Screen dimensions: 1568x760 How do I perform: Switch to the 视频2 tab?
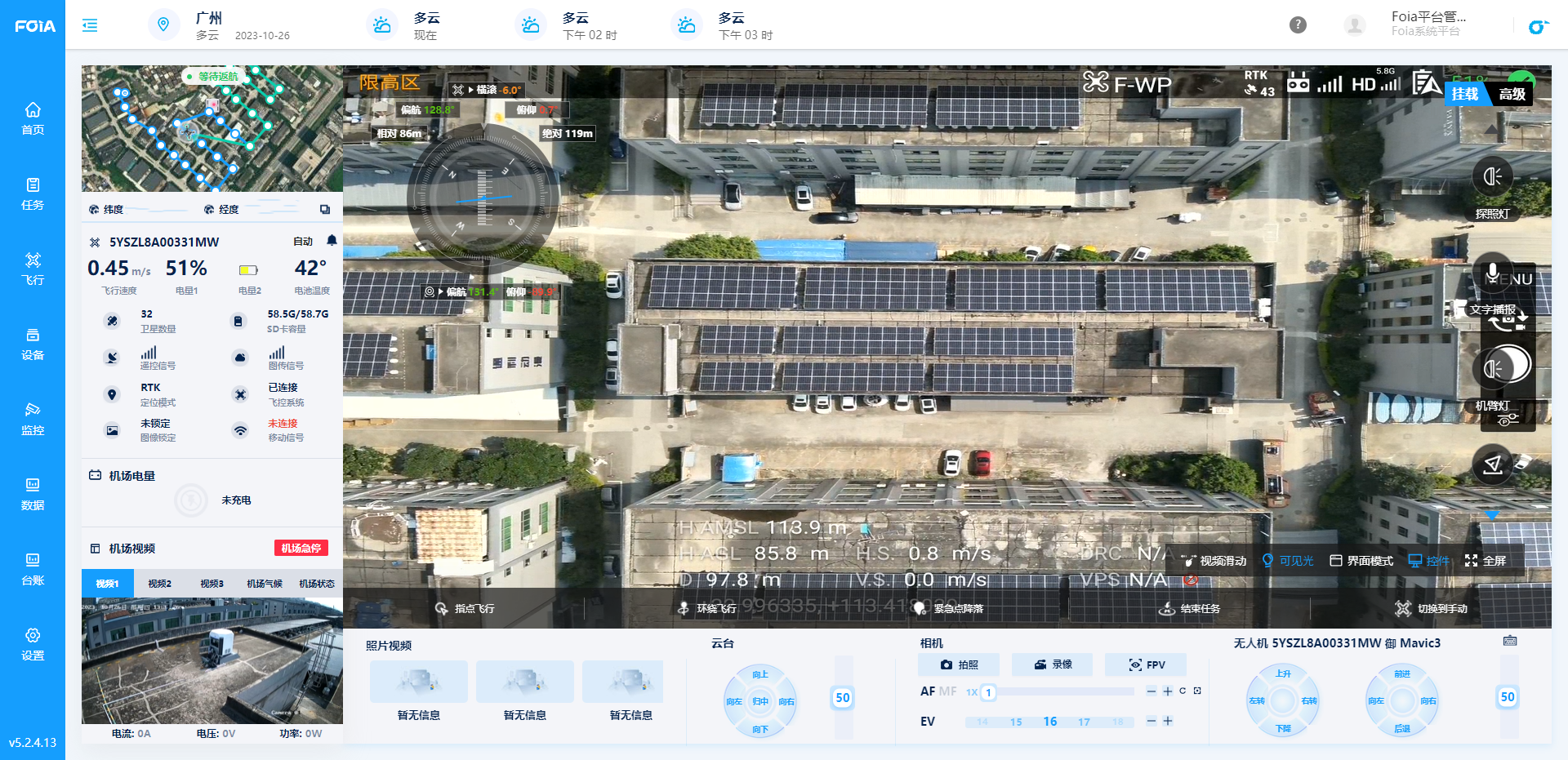point(159,584)
